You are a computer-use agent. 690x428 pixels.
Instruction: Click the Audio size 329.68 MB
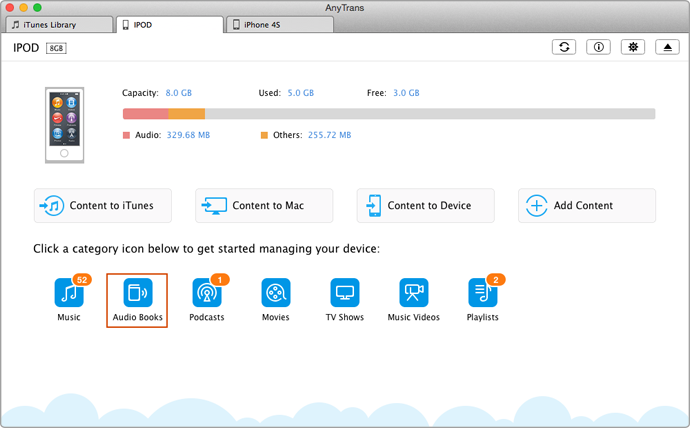click(188, 135)
